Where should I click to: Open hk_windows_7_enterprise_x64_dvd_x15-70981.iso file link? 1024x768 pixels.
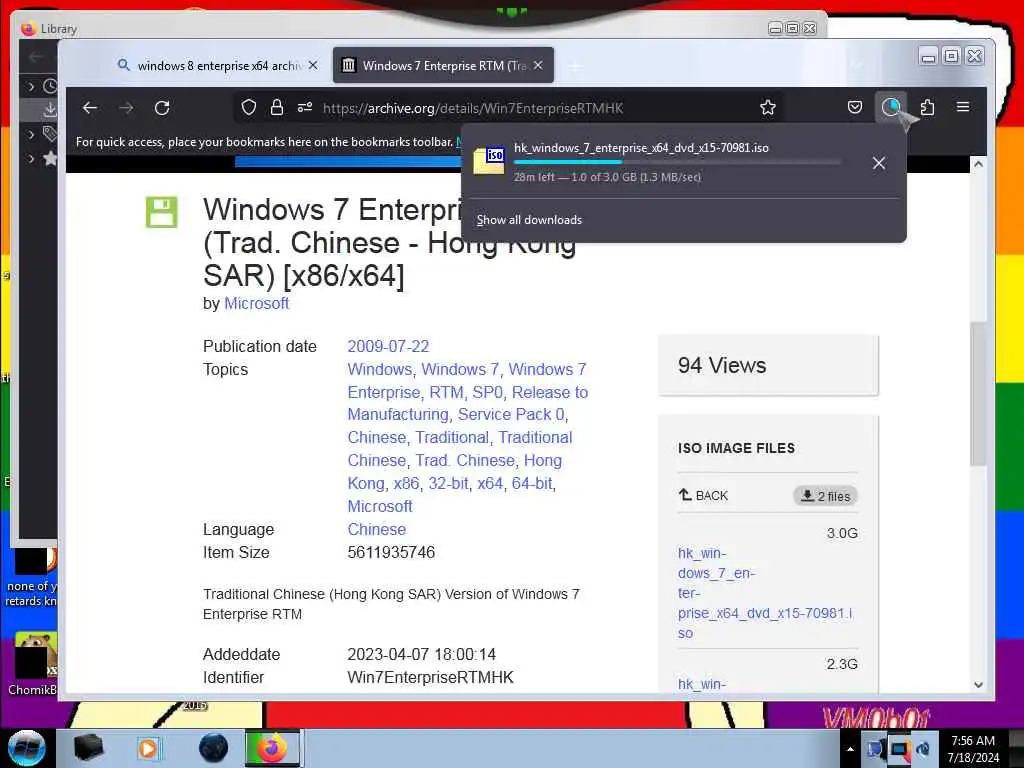click(x=765, y=593)
